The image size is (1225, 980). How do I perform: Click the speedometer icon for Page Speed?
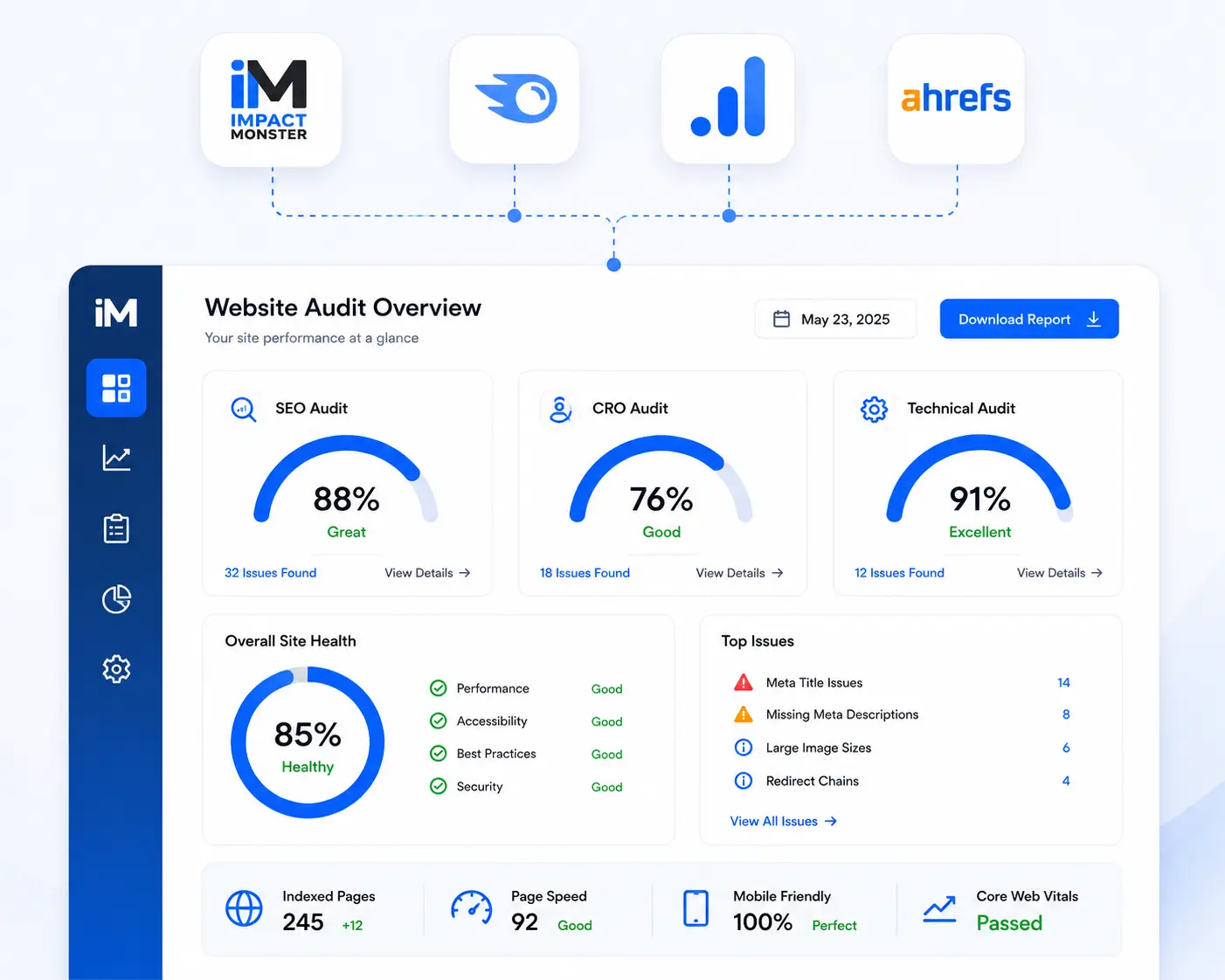point(472,908)
